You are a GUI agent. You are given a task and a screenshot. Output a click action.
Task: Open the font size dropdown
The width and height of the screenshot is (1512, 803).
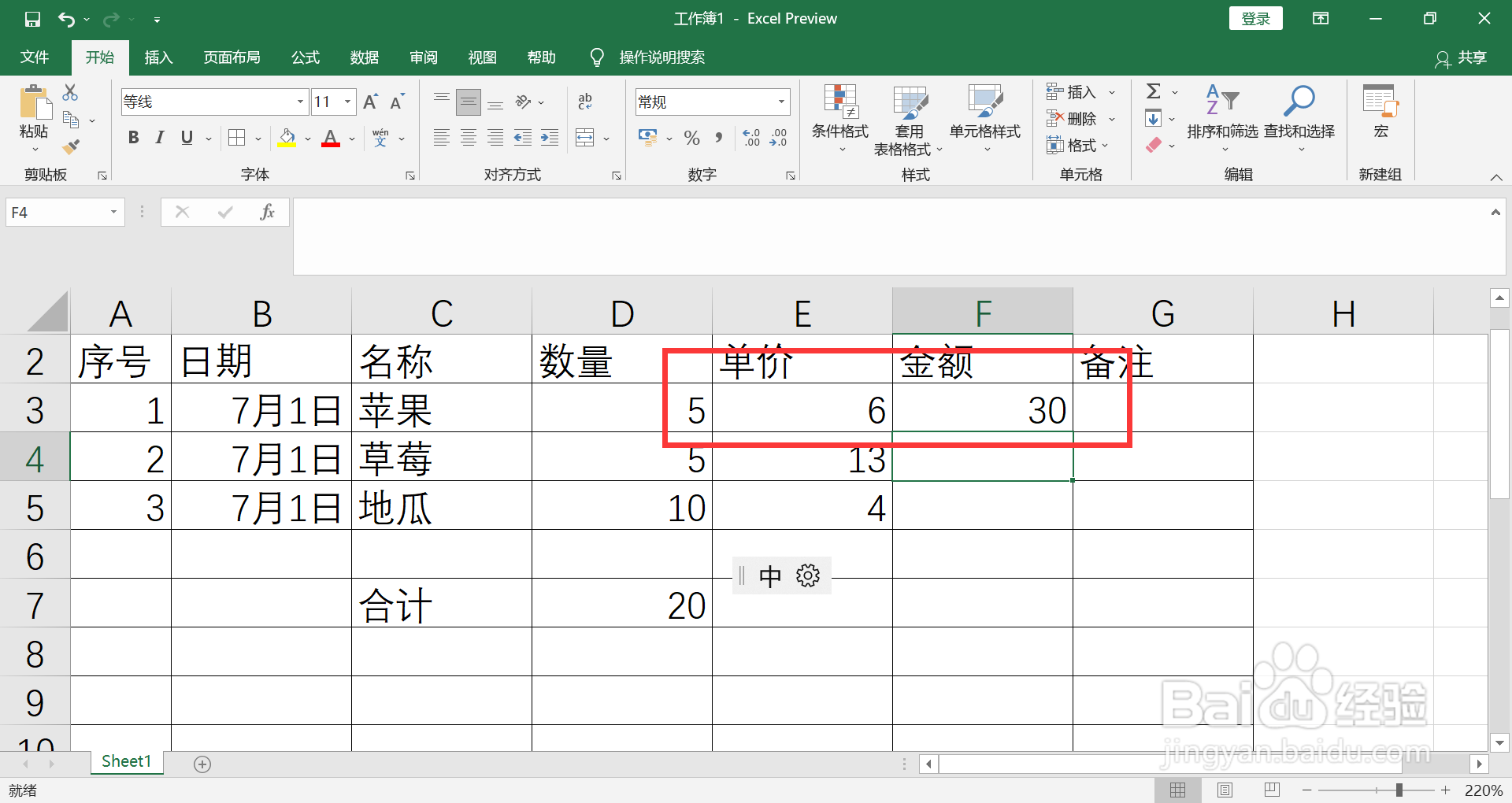[347, 102]
